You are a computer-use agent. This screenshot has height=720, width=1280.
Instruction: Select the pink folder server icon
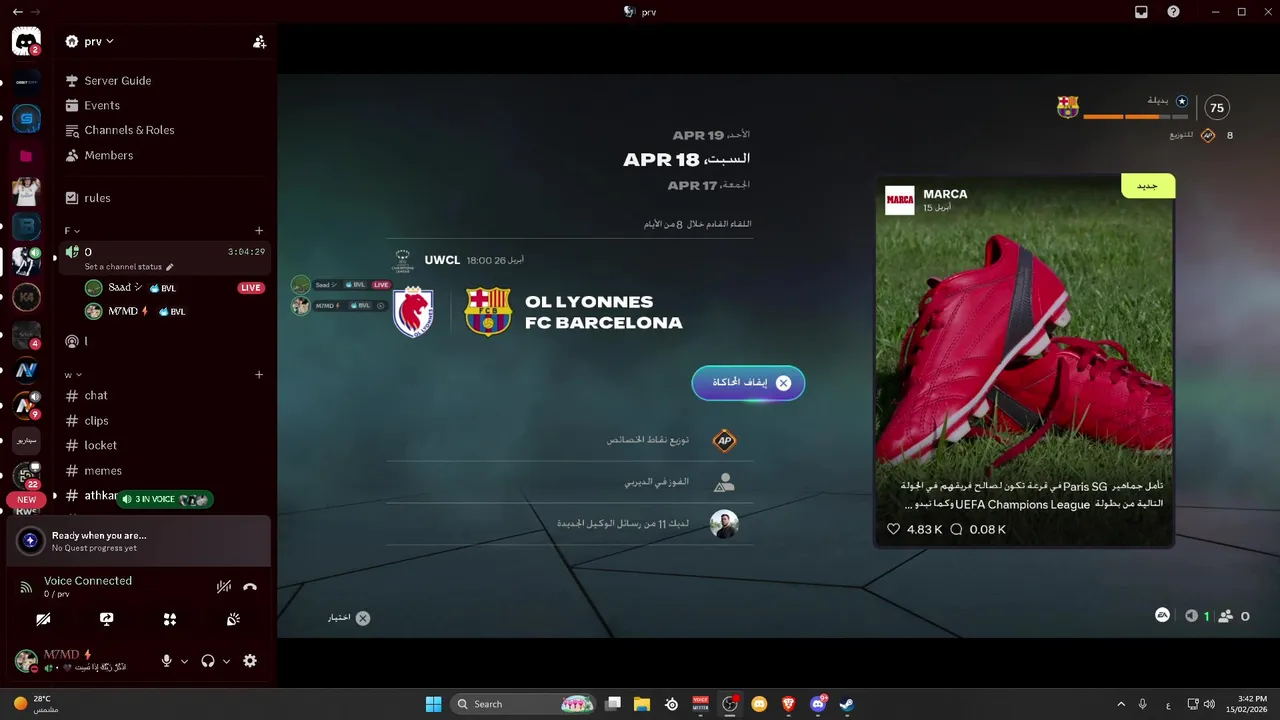26,156
